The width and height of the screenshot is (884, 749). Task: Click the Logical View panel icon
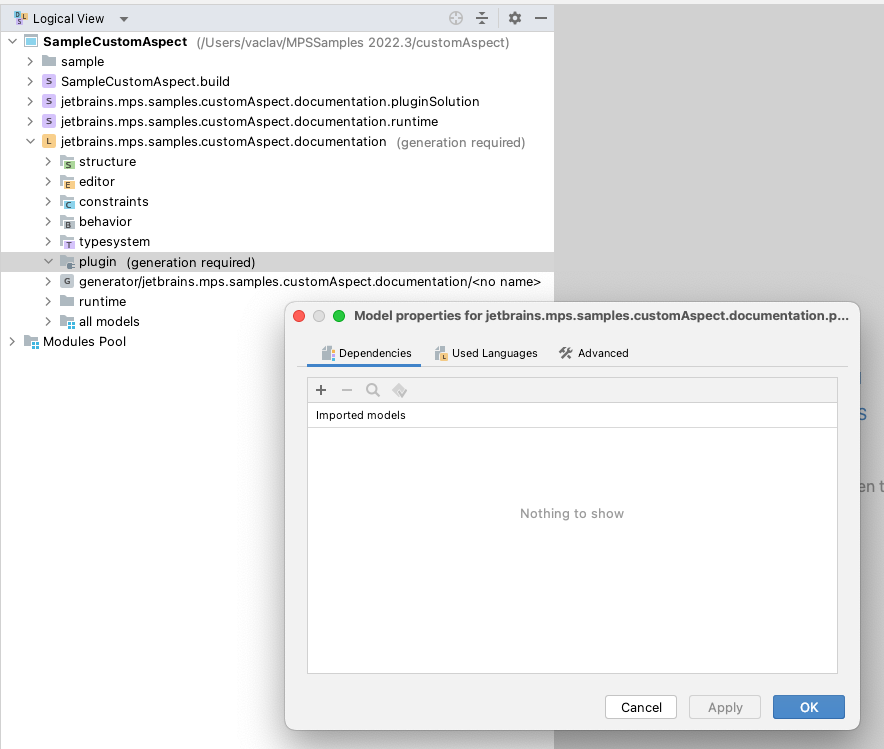point(21,18)
